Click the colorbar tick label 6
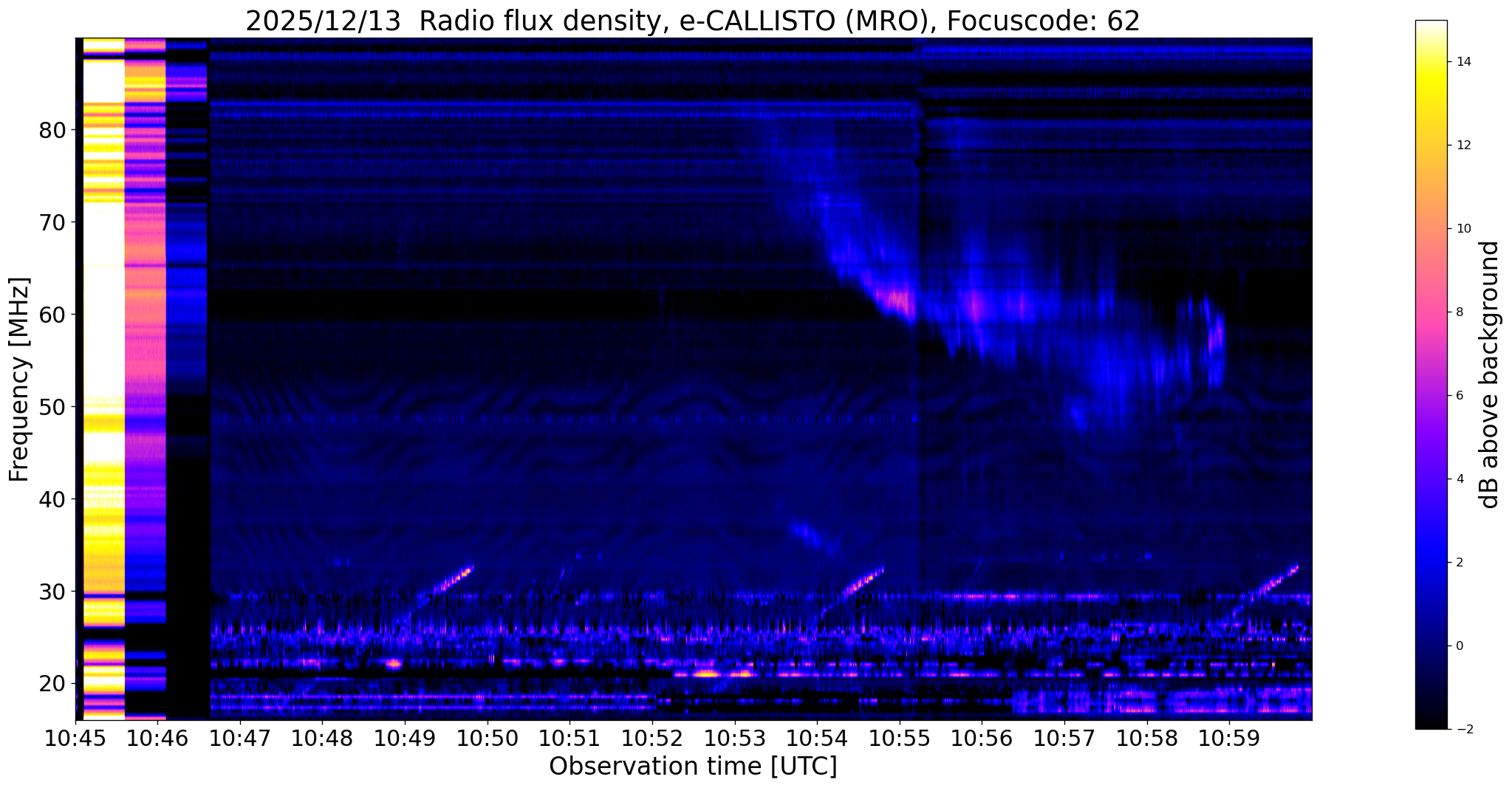1512x788 pixels. (x=1459, y=396)
